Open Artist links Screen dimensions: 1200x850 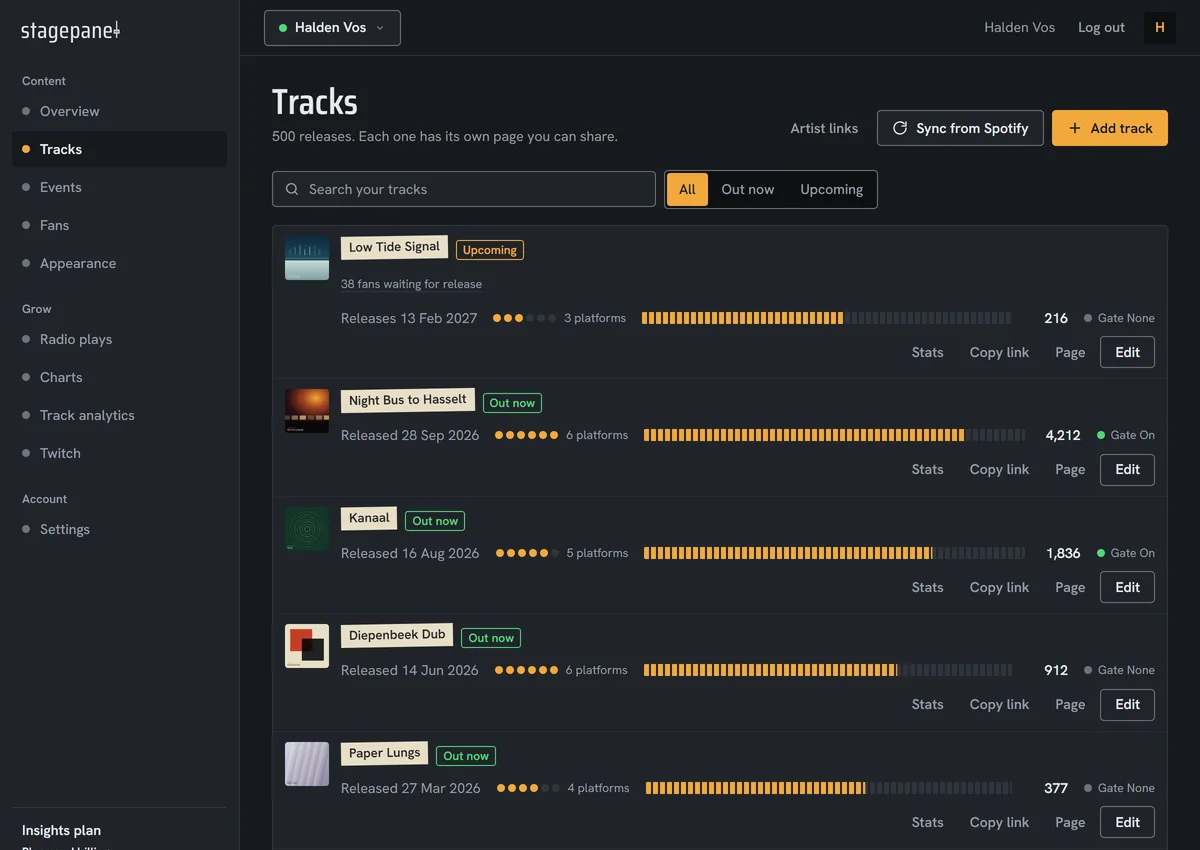point(824,128)
